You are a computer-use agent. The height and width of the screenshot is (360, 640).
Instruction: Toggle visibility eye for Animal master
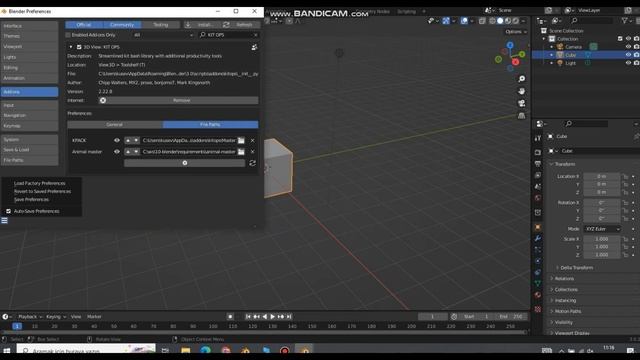(x=117, y=152)
